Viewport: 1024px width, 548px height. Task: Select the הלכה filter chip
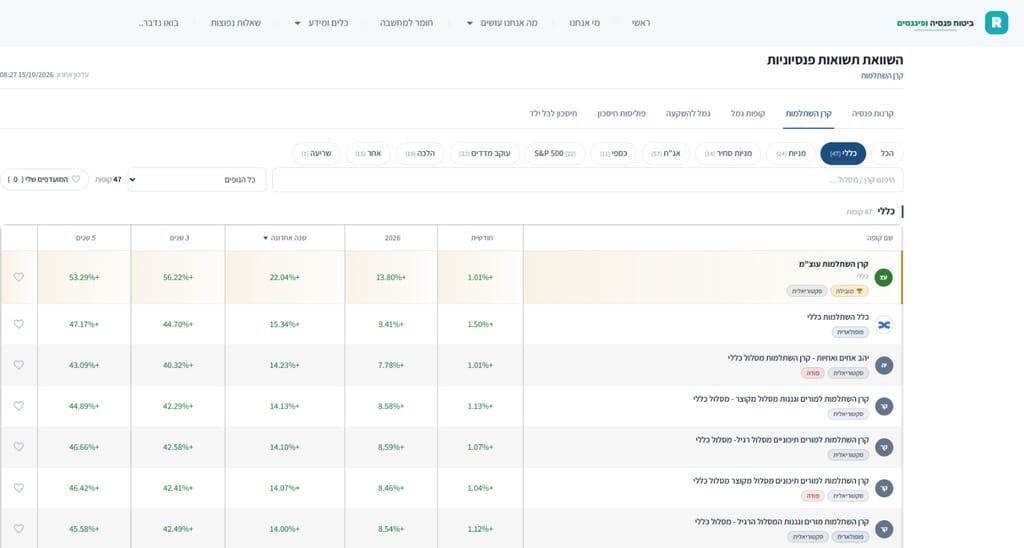point(420,153)
